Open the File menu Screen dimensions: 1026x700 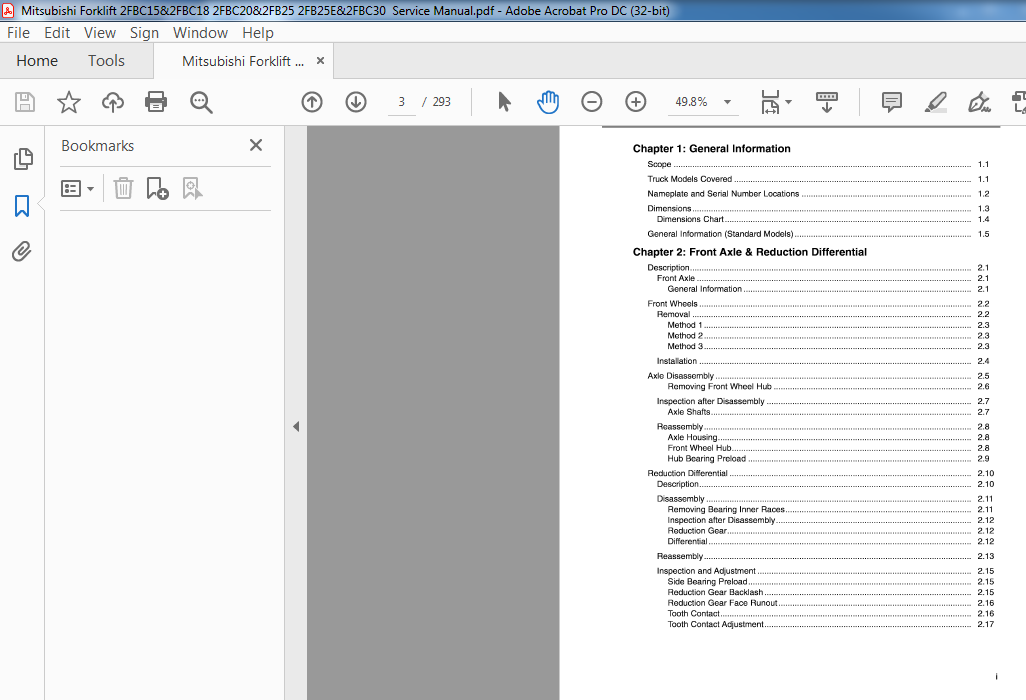pos(18,33)
